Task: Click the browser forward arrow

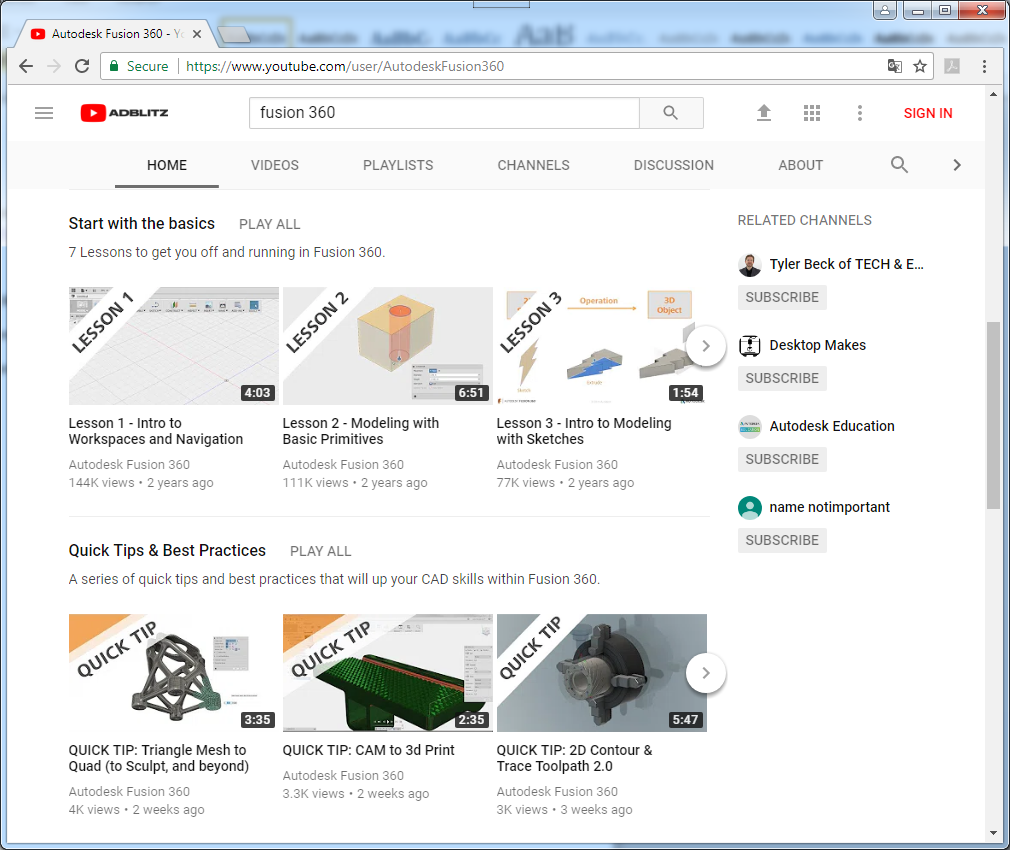Action: click(x=54, y=66)
